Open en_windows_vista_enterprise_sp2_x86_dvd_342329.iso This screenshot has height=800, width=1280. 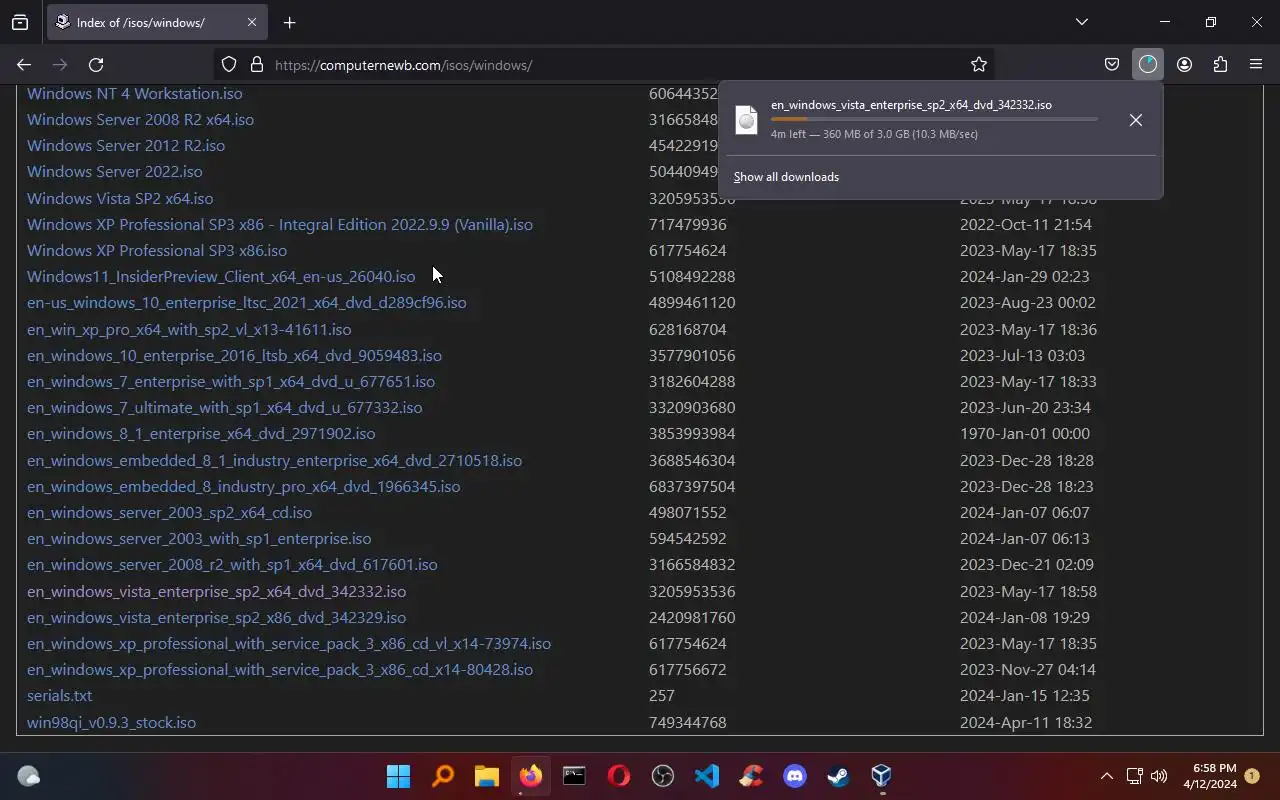(x=216, y=617)
